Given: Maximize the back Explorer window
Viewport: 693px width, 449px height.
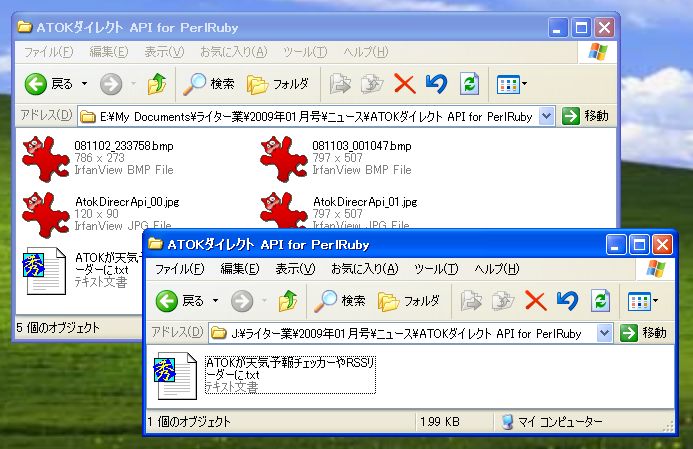Looking at the screenshot, I should (581, 28).
